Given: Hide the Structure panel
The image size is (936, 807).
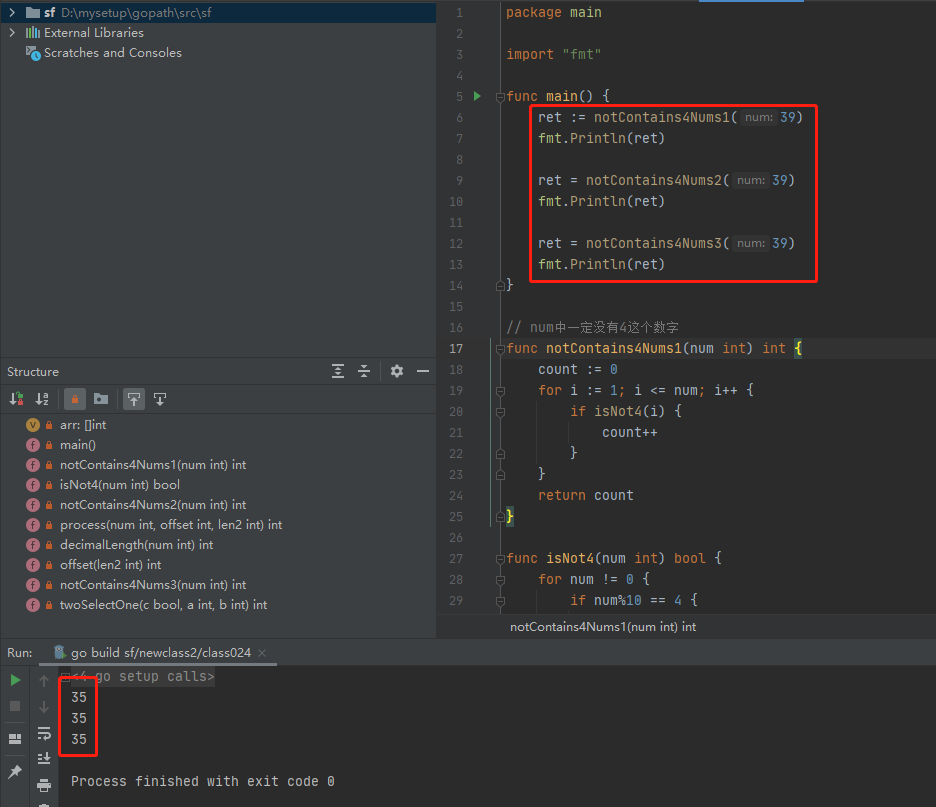Looking at the screenshot, I should point(423,371).
